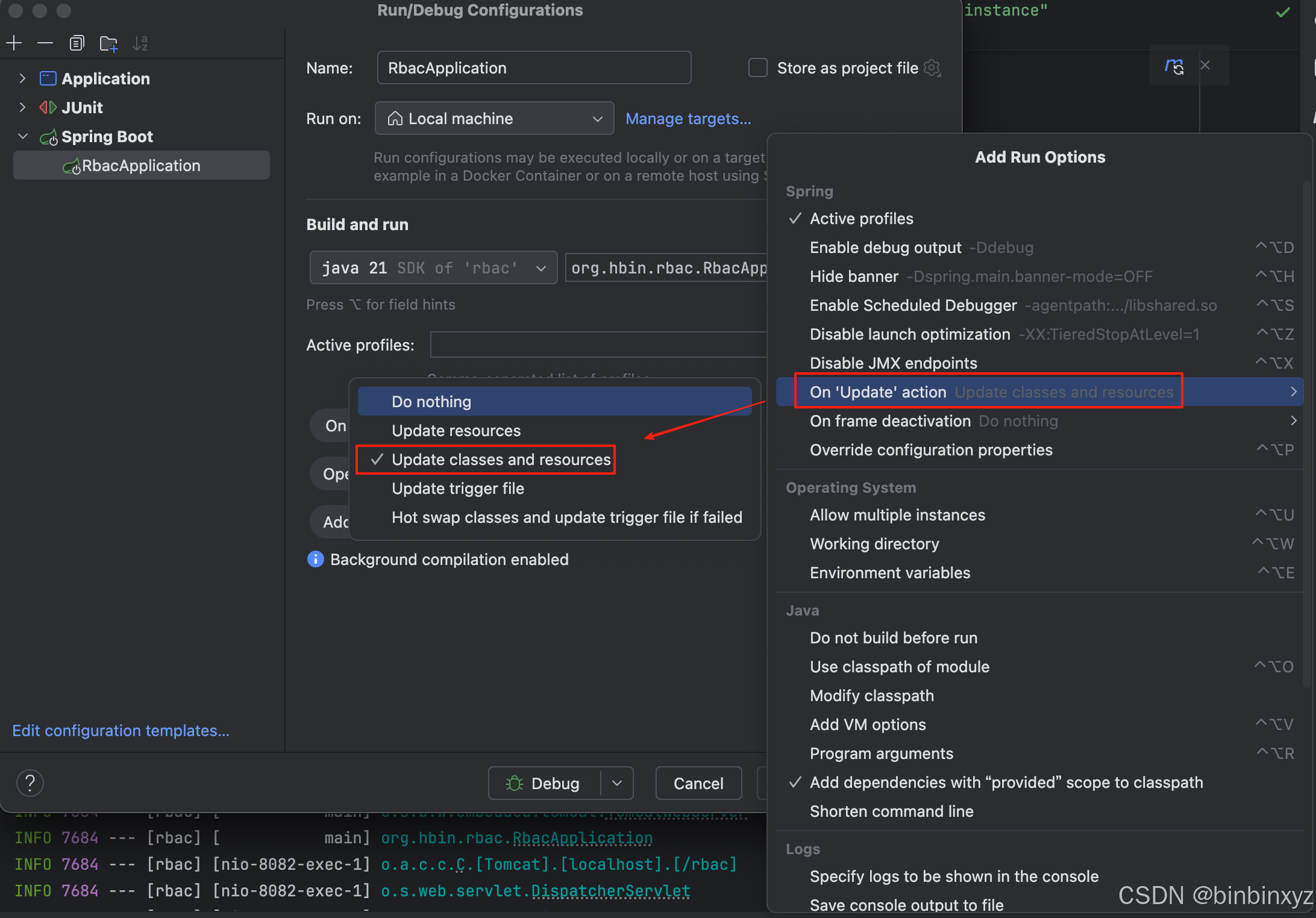Click the green checkmark inspection icon
The image size is (1316, 918).
[x=1283, y=11]
